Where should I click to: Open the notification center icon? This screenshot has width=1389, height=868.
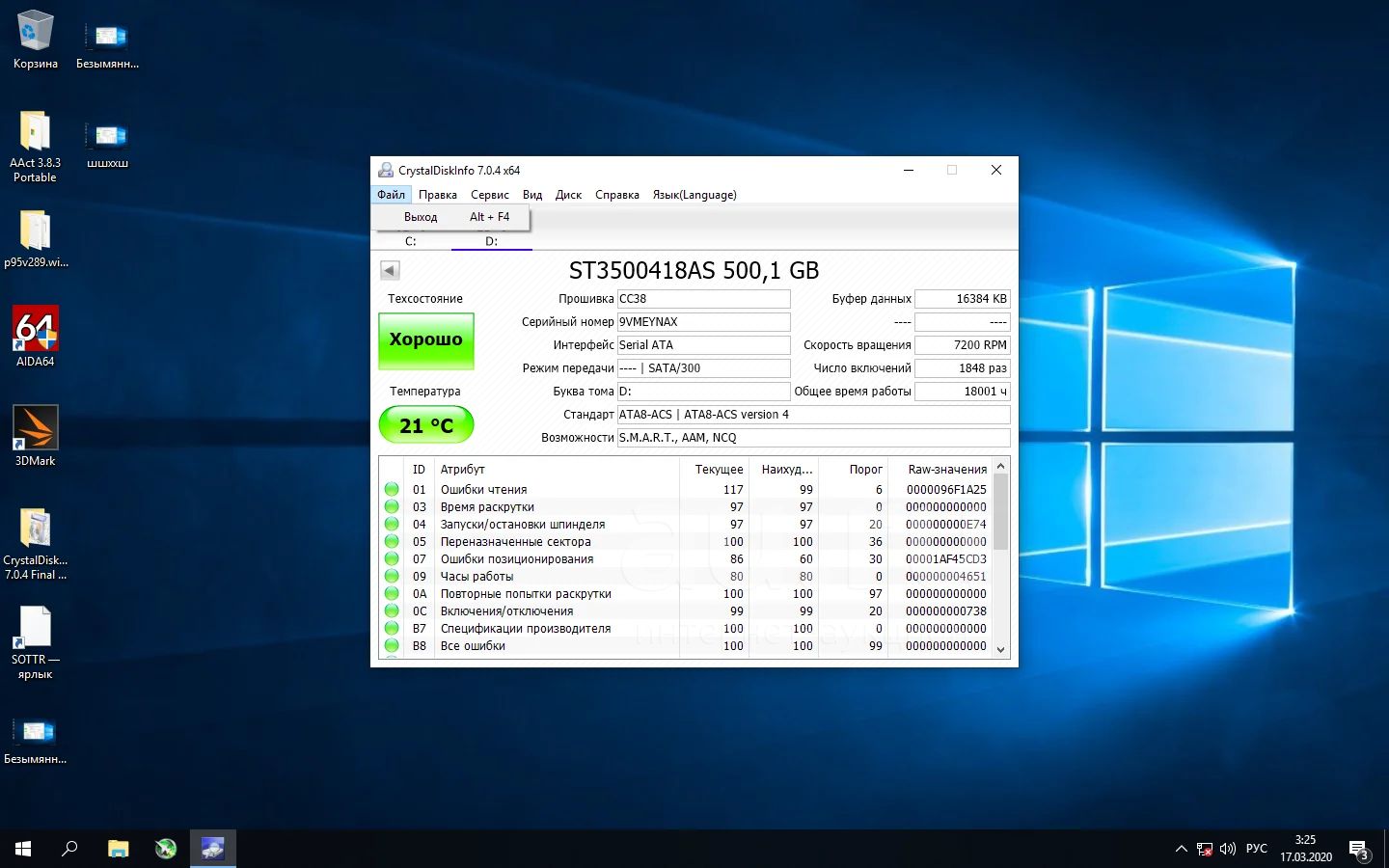(1359, 850)
